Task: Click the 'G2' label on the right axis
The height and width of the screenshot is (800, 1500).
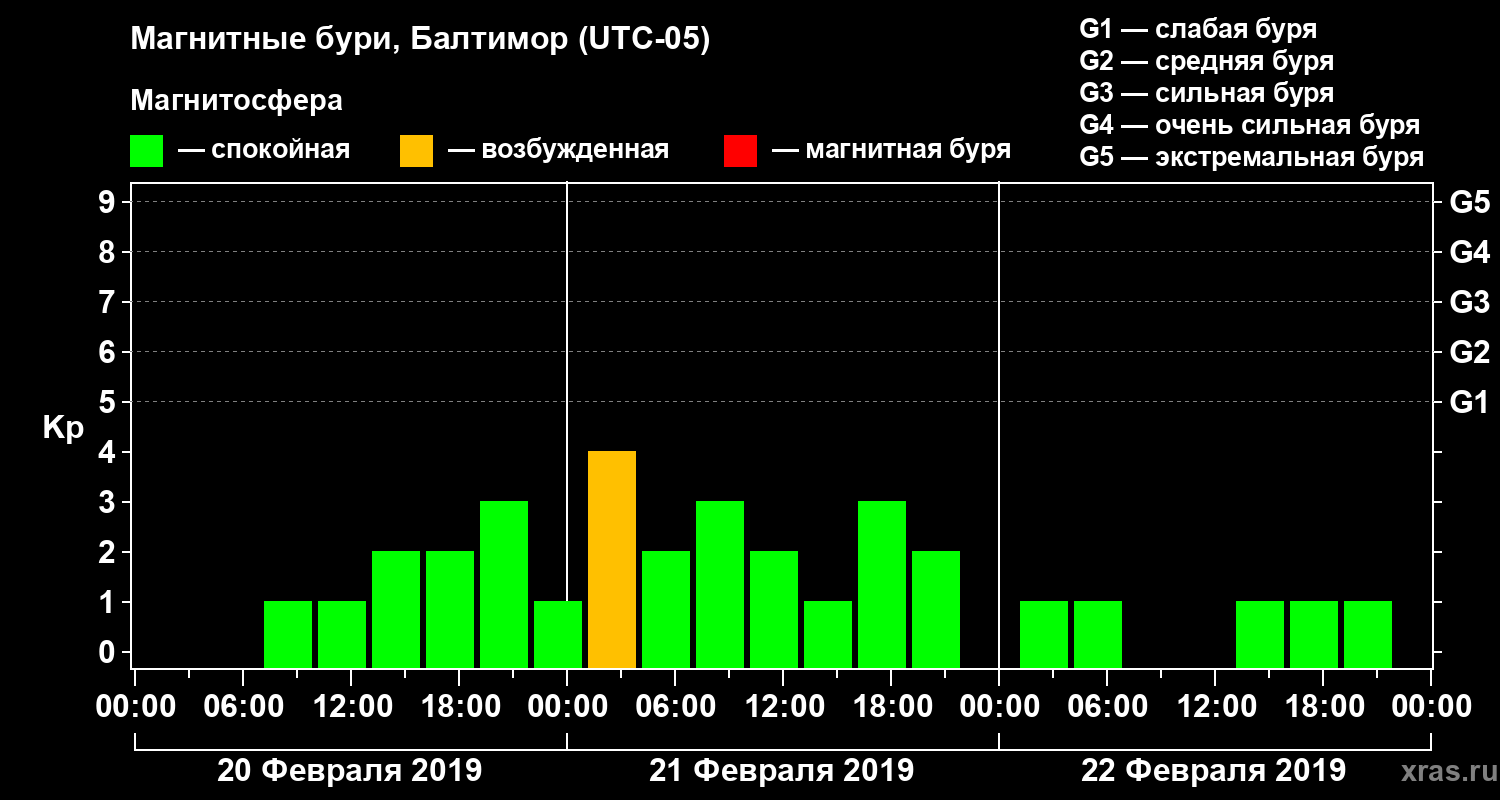Action: (x=1469, y=352)
